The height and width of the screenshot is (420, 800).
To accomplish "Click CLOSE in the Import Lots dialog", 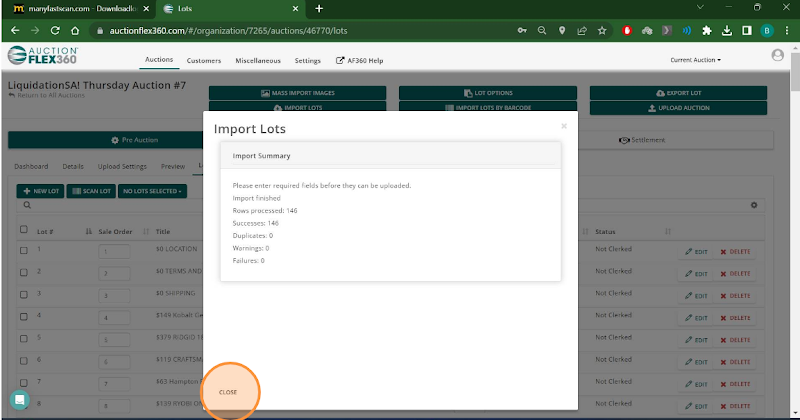I will (x=228, y=391).
